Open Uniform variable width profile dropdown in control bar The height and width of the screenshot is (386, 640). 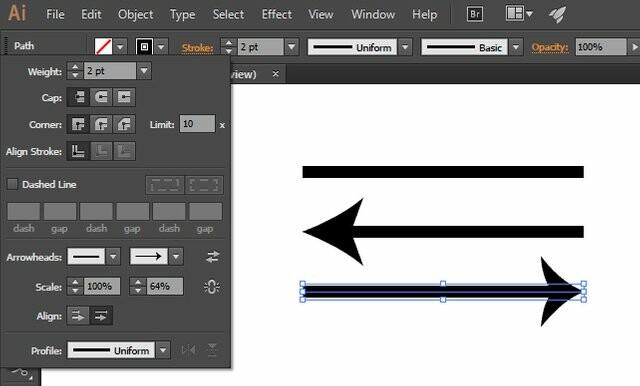(405, 47)
